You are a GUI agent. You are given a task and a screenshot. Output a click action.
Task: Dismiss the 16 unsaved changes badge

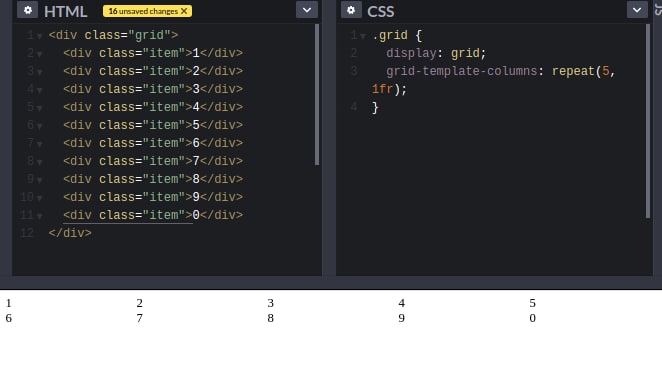184,11
